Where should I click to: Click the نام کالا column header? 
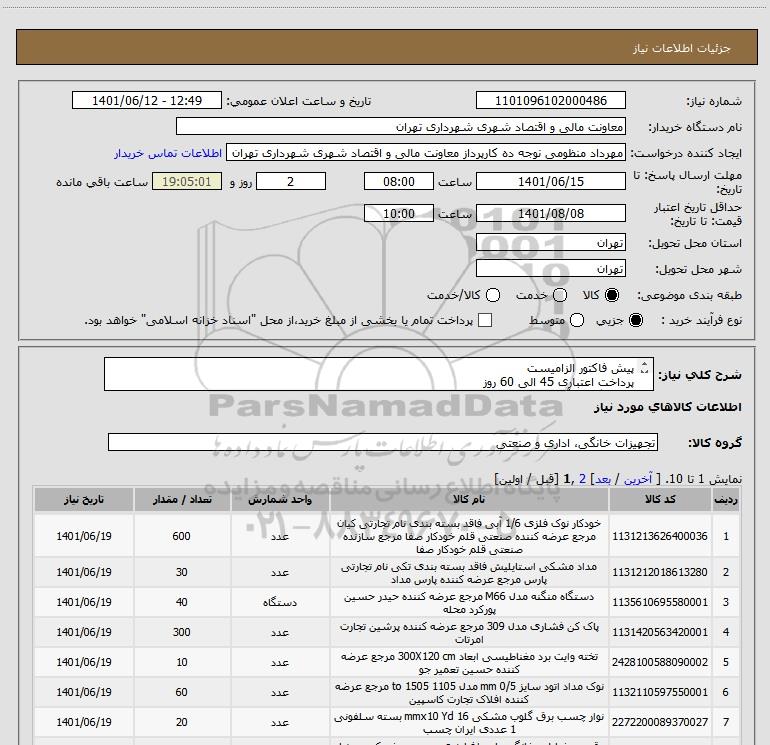point(469,499)
